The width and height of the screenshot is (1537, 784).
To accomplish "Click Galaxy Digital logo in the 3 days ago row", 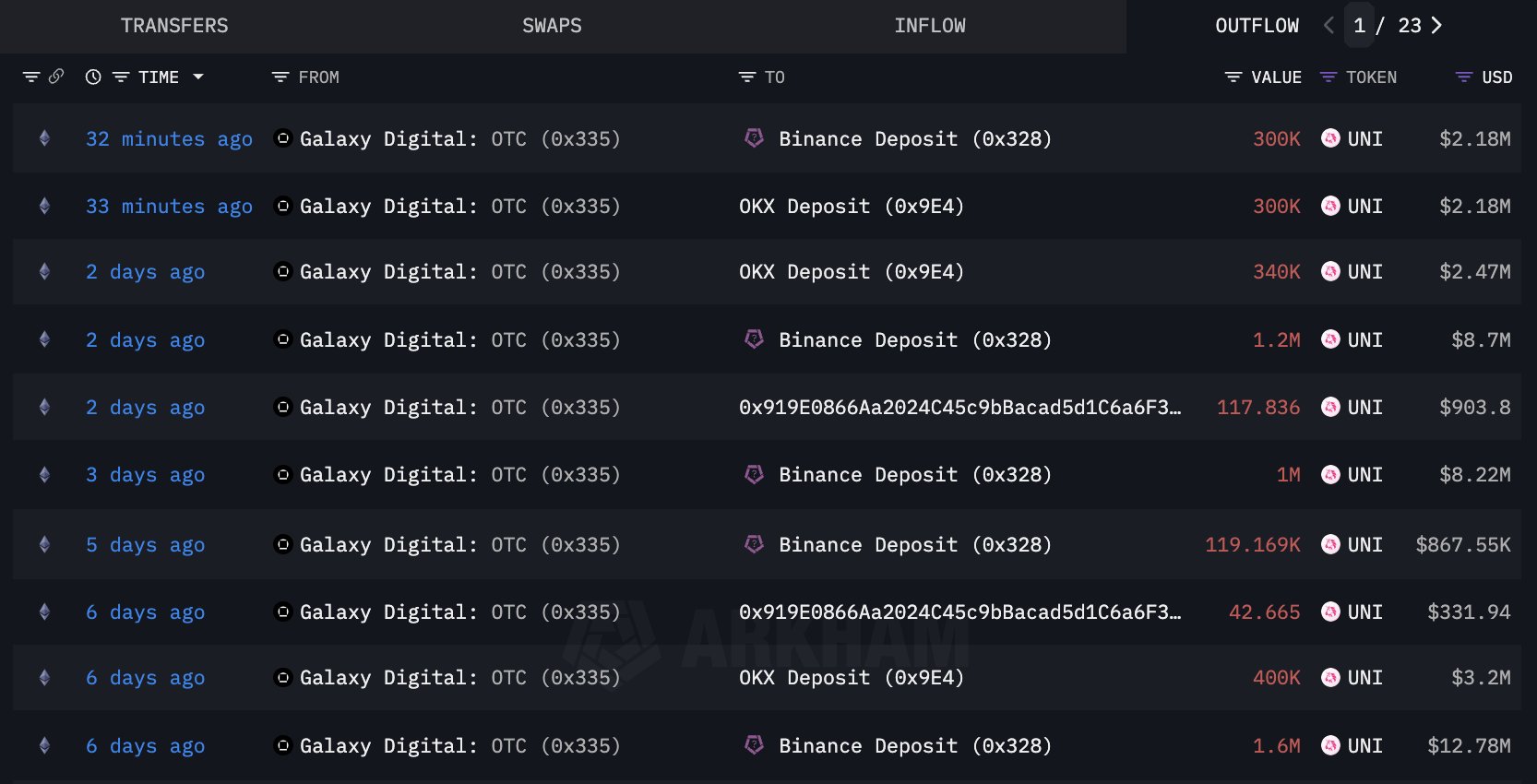I will click(283, 474).
